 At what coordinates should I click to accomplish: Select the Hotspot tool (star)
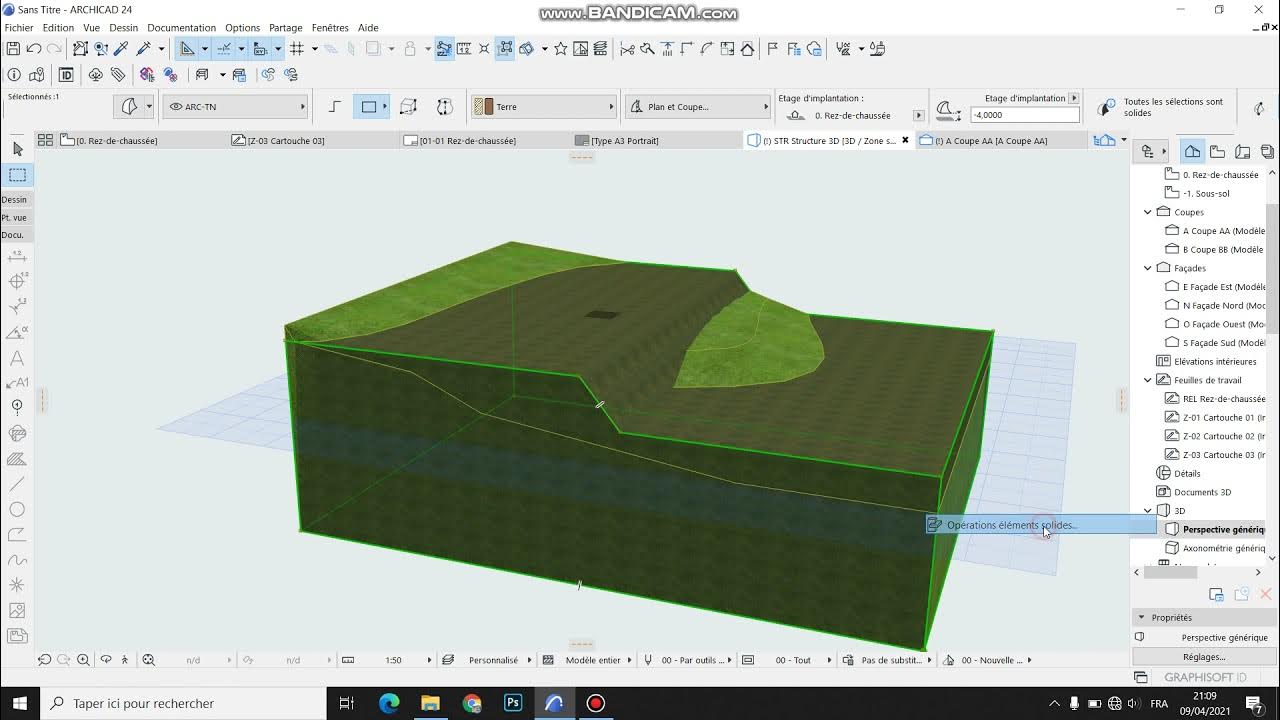17,585
